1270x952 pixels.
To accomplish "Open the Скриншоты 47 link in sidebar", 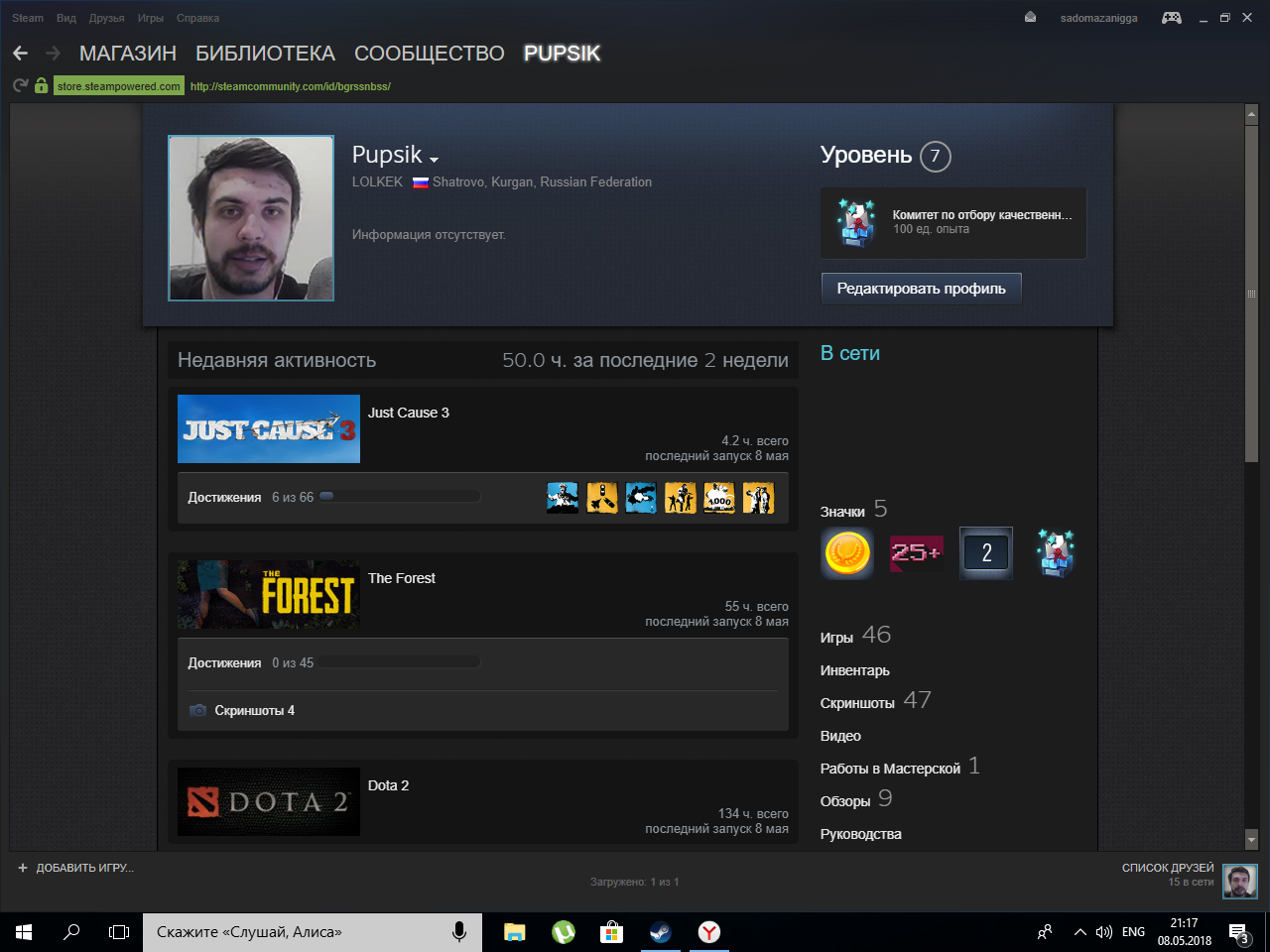I will coord(876,701).
